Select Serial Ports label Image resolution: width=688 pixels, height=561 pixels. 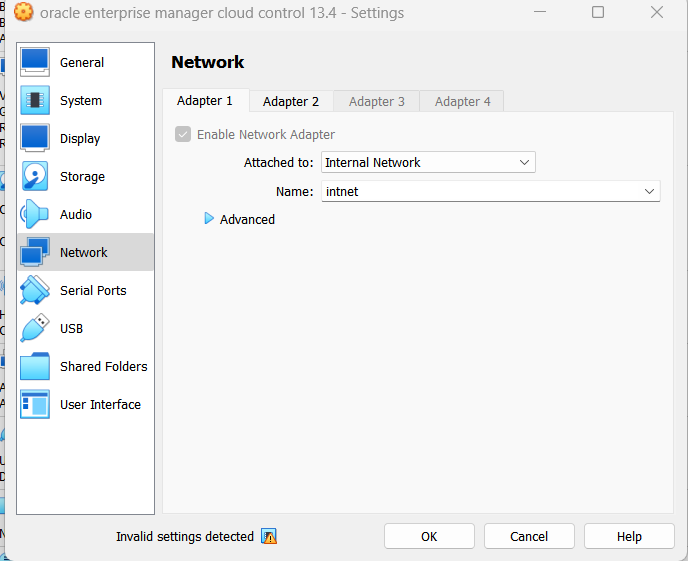[93, 290]
